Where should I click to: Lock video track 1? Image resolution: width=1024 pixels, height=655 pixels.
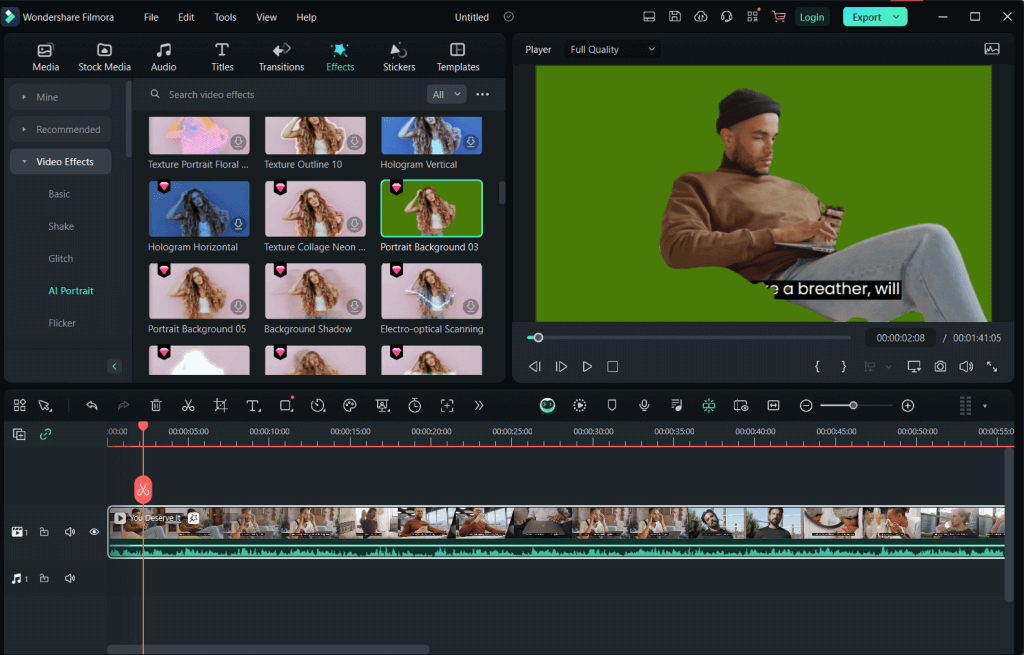44,532
